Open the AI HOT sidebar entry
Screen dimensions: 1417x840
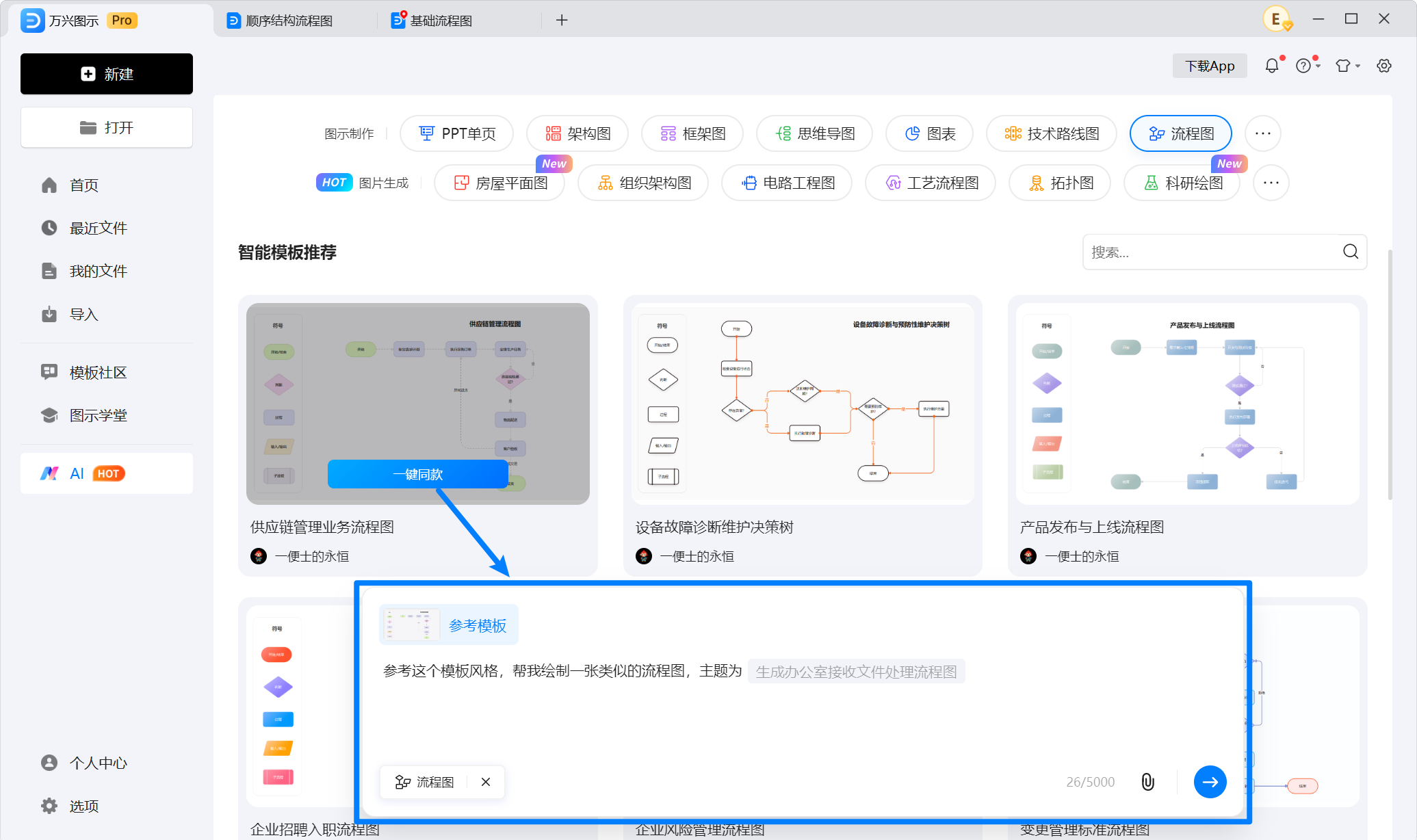107,473
